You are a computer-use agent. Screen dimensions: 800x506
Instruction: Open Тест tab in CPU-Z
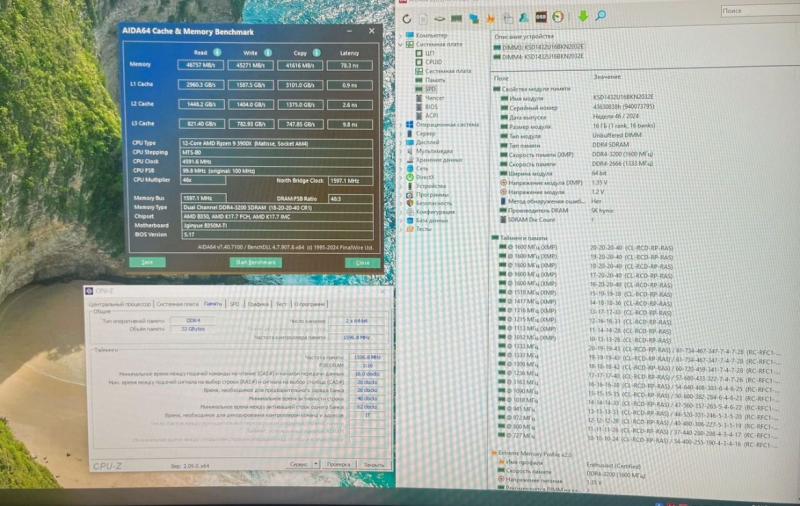click(281, 304)
